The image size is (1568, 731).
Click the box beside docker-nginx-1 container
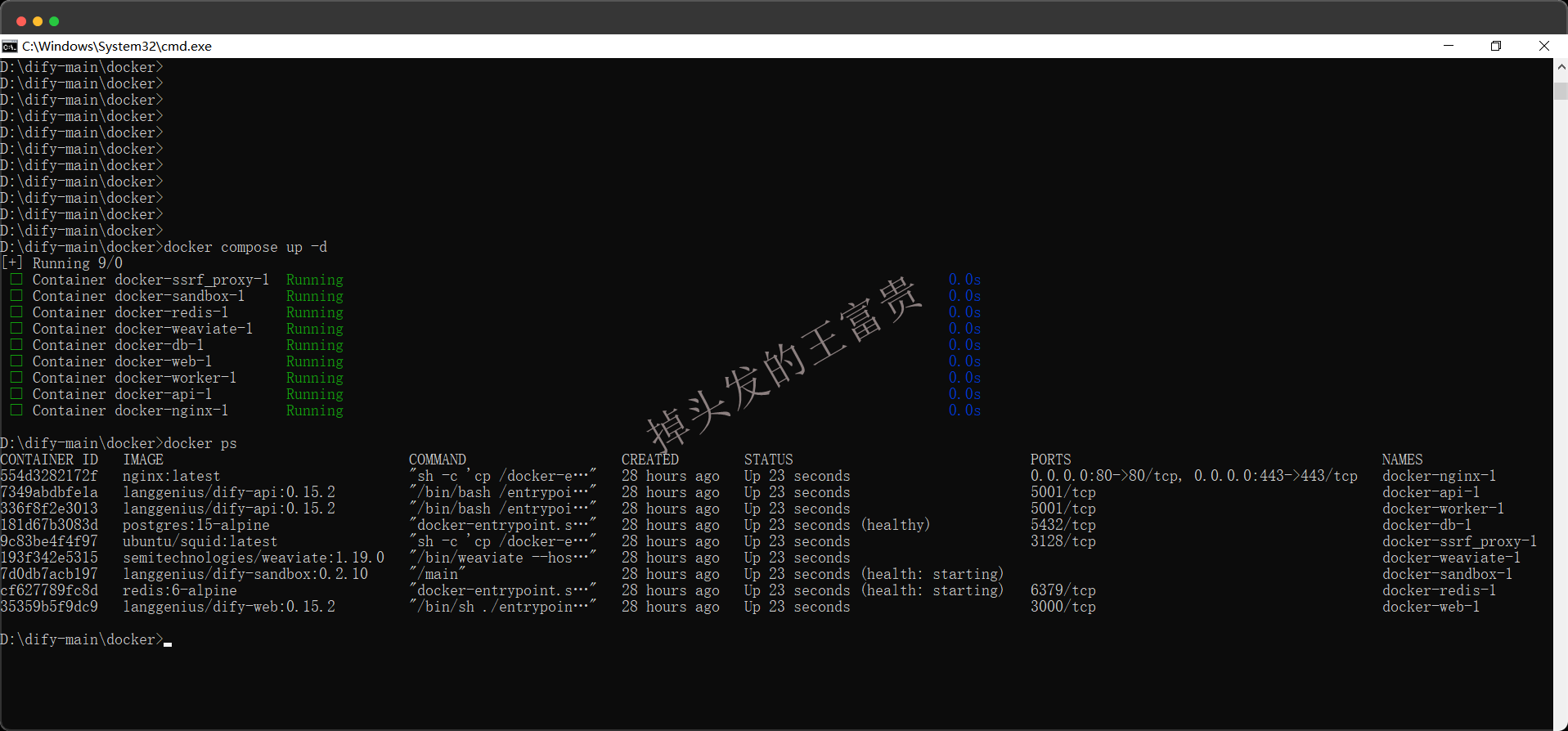(16, 410)
